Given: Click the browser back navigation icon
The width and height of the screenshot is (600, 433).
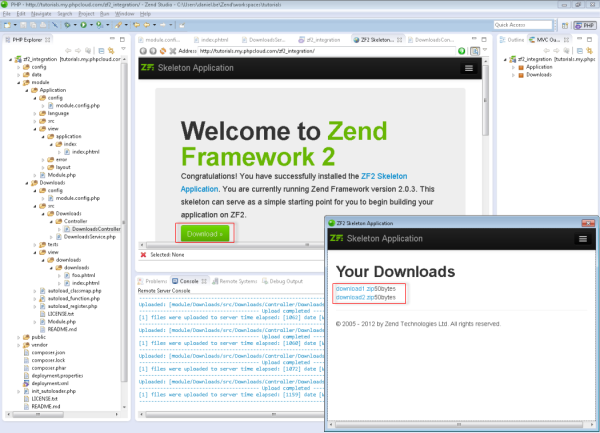Looking at the screenshot, I should (144, 49).
